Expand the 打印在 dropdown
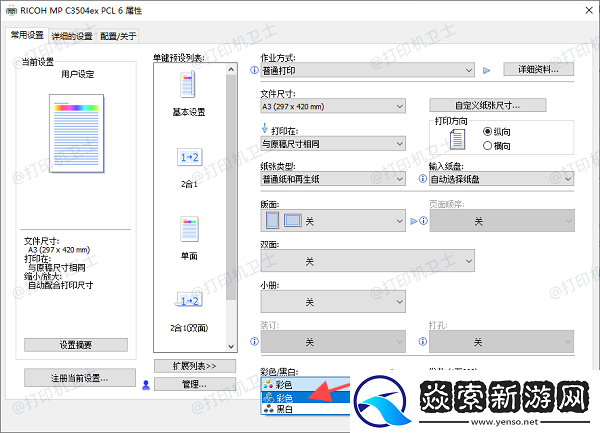This screenshot has width=600, height=433. tap(333, 144)
